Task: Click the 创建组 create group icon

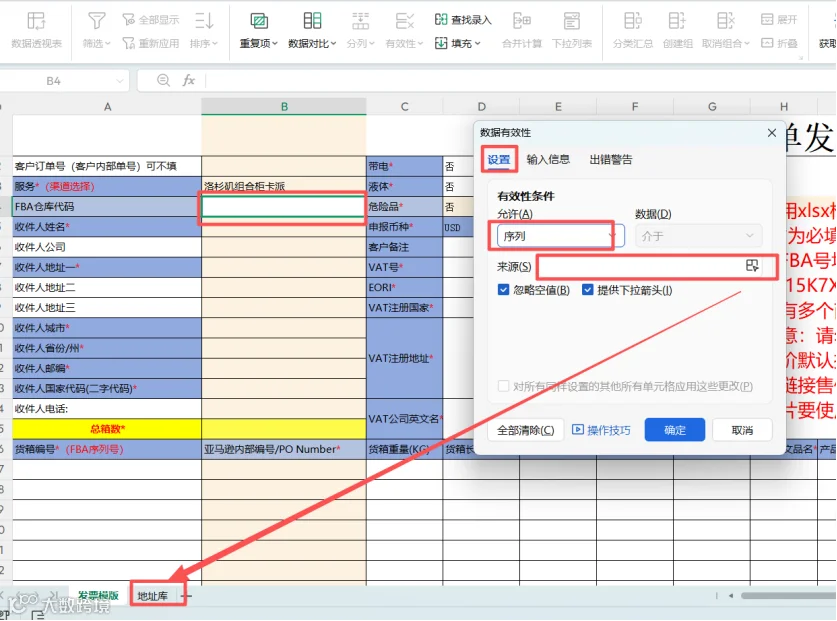Action: tap(677, 21)
